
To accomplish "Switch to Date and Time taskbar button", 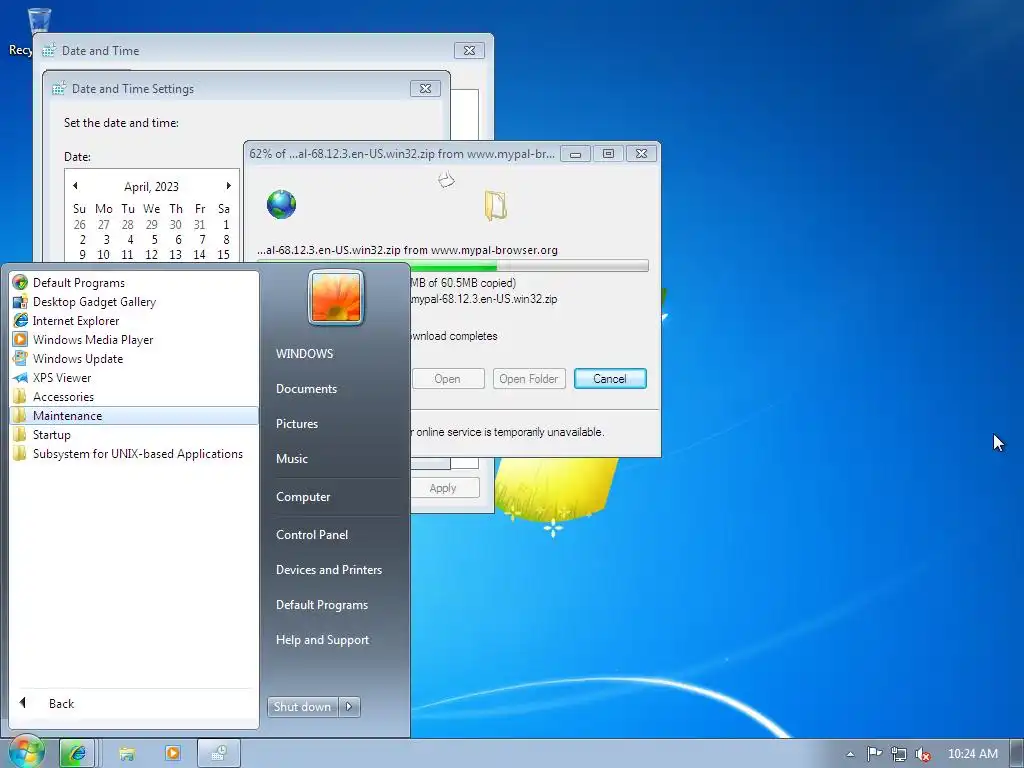I will pos(219,753).
